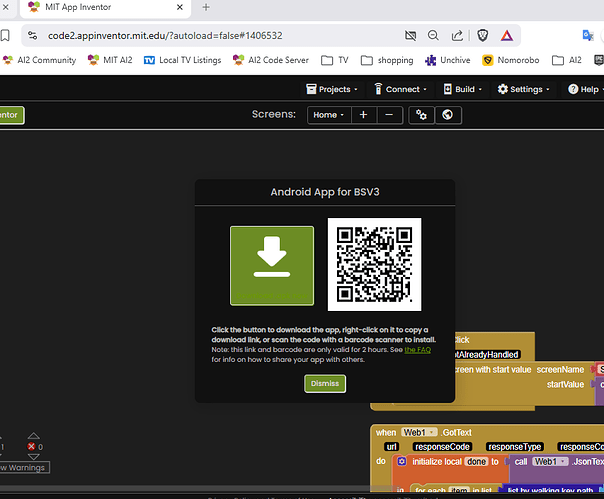The width and height of the screenshot is (604, 499).
Task: Click the bookmark icon left of address bar
Action: 5,36
